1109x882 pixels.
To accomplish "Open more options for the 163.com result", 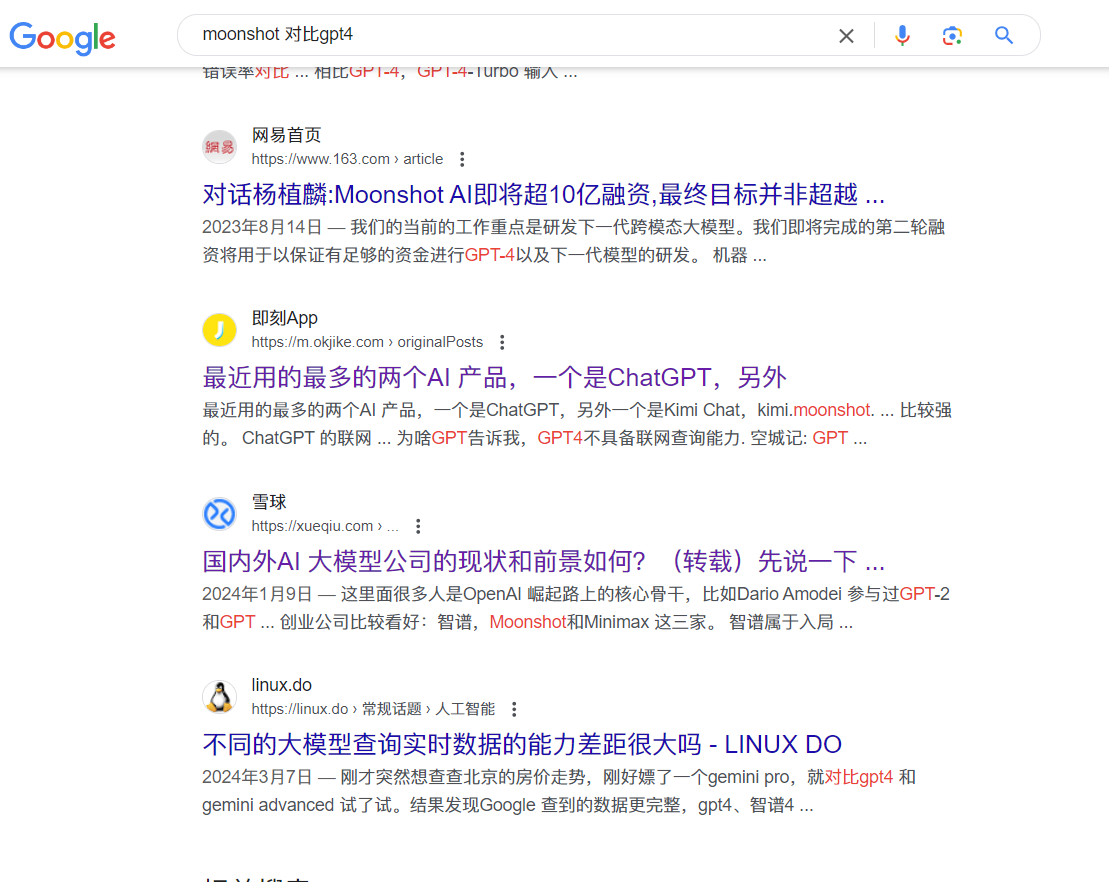I will tap(462, 159).
